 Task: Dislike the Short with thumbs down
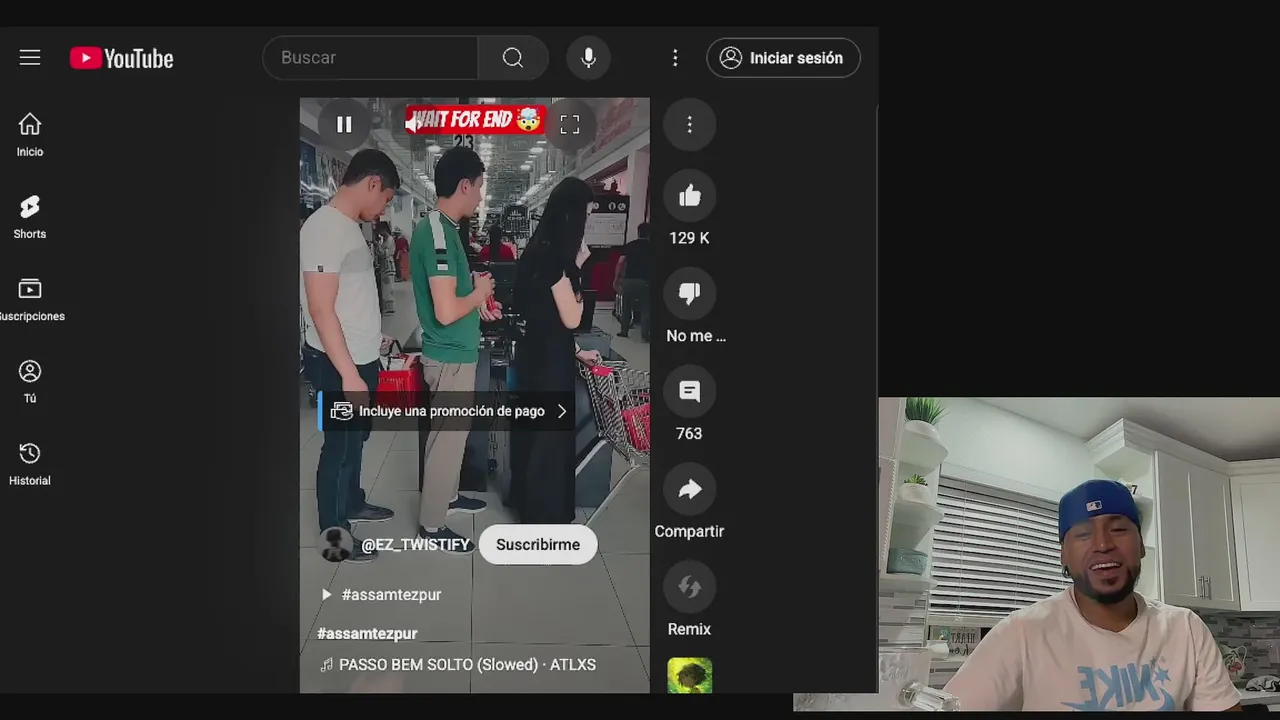click(x=689, y=294)
